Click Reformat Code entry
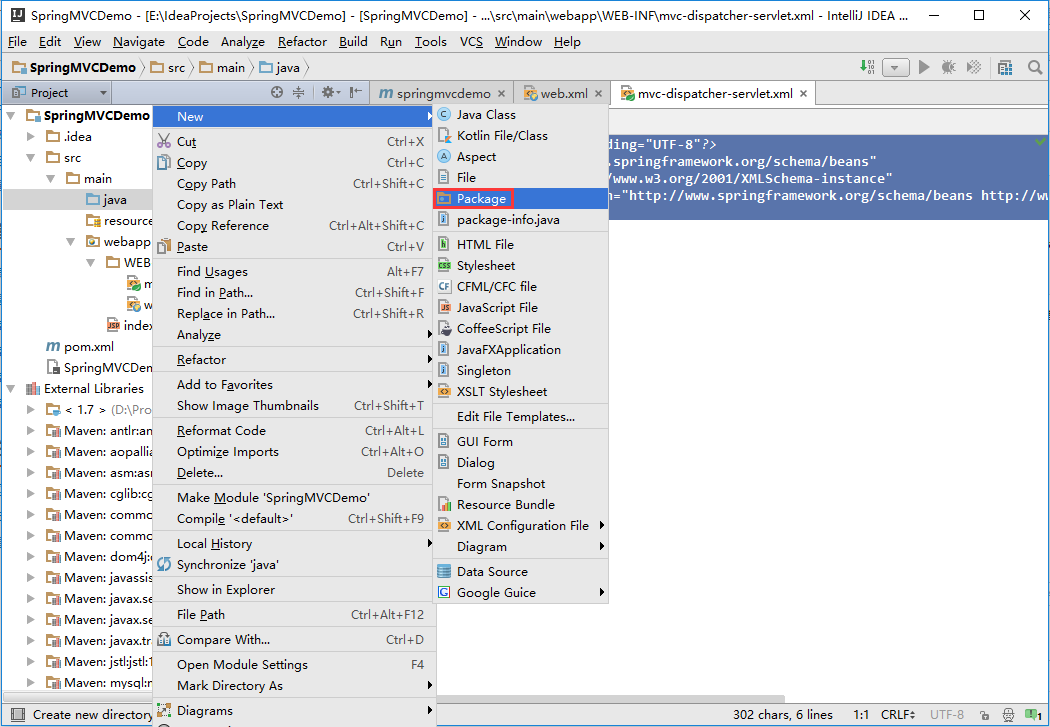Screen dimensions: 1050x727 [x=294, y=430]
